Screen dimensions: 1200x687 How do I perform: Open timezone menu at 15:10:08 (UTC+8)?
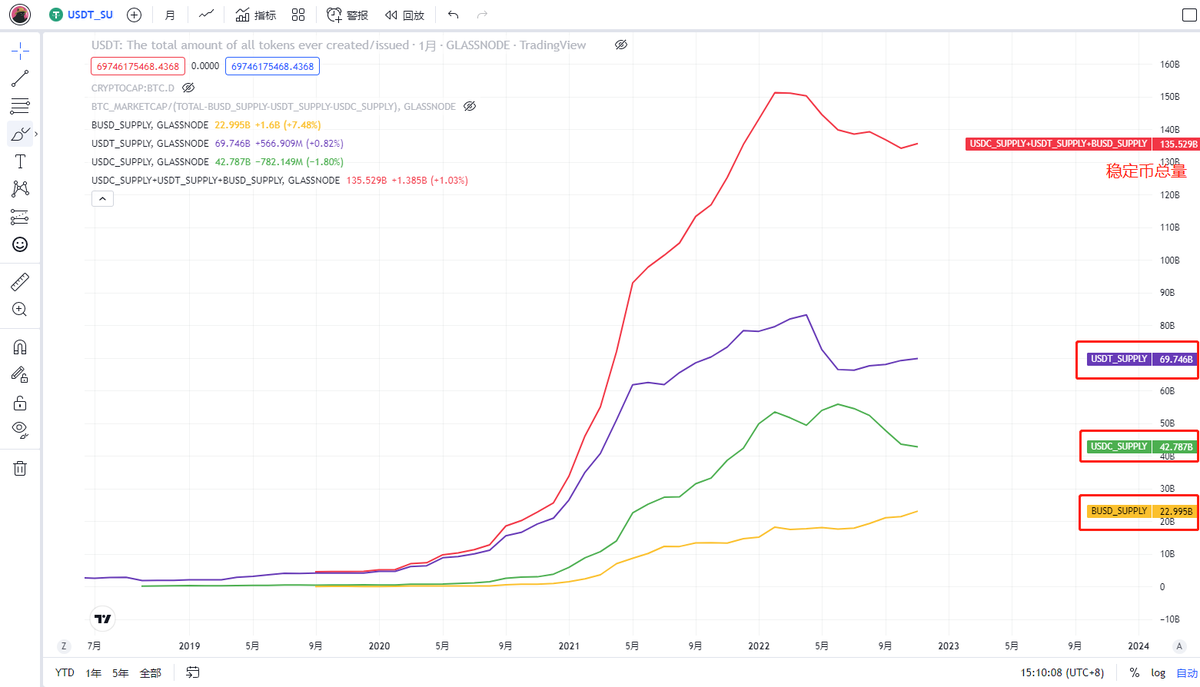pos(1063,673)
